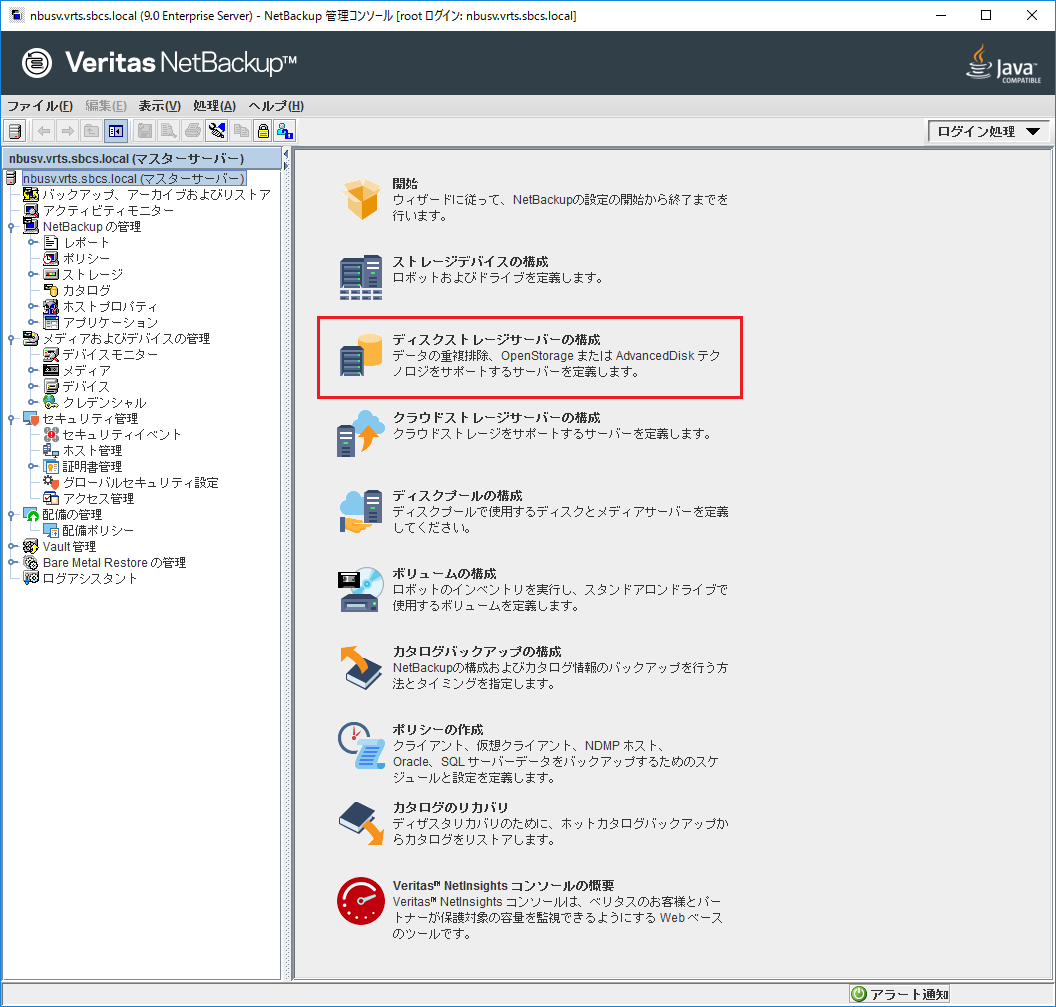The image size is (1056, 1007).
Task: Open the 表示(V) menu
Action: pyautogui.click(x=160, y=106)
